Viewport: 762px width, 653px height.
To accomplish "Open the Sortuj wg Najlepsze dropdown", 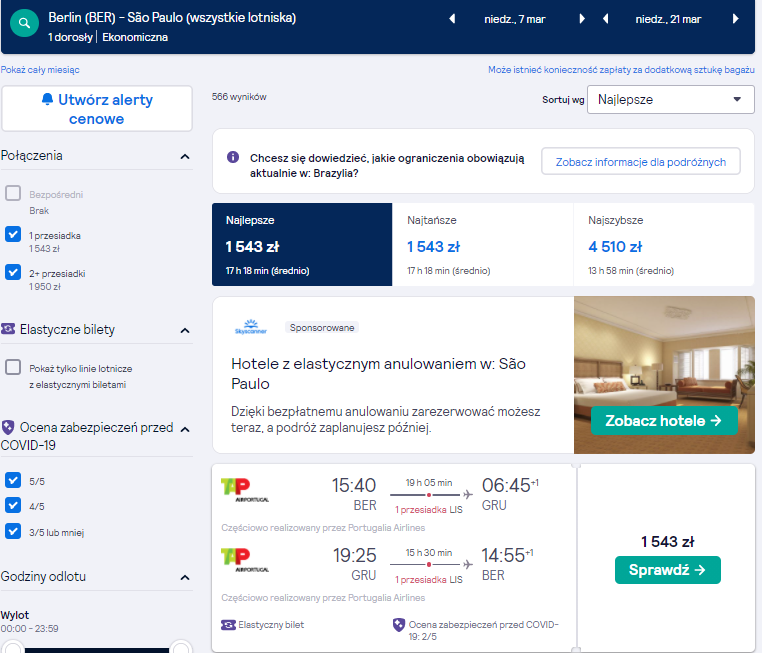I will coord(671,100).
